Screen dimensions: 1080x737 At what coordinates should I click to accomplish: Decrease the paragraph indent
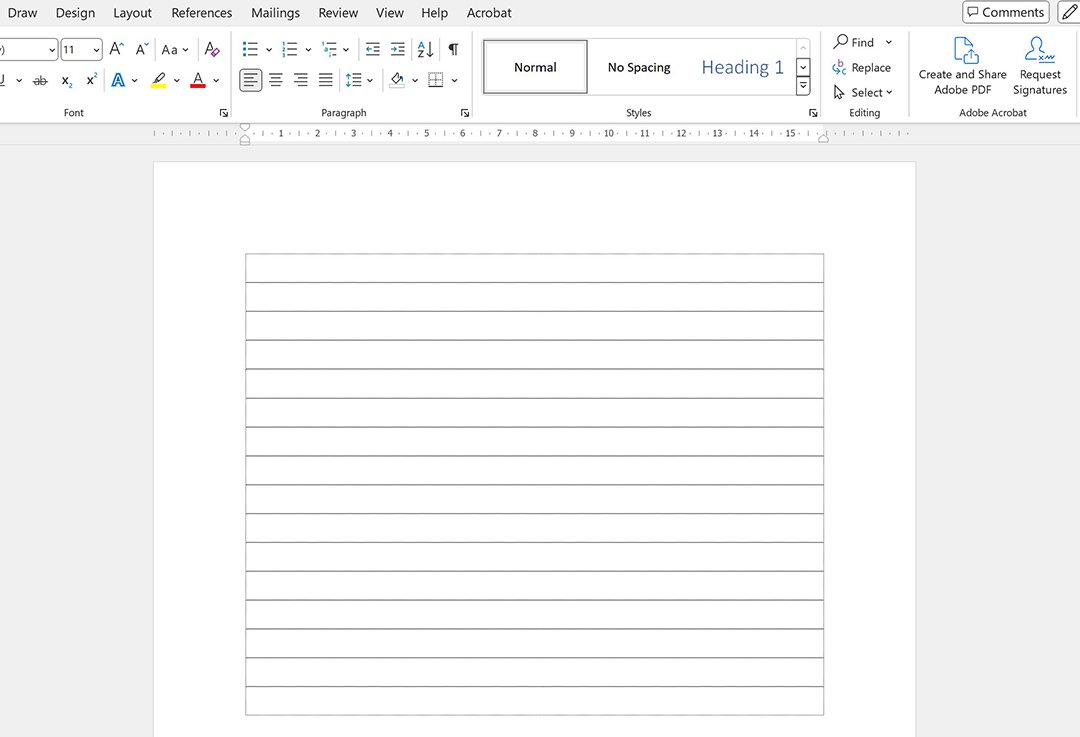coord(373,49)
